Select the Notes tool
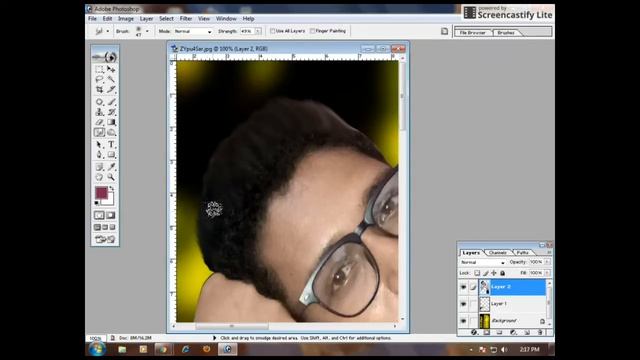The width and height of the screenshot is (640, 360). click(99, 167)
